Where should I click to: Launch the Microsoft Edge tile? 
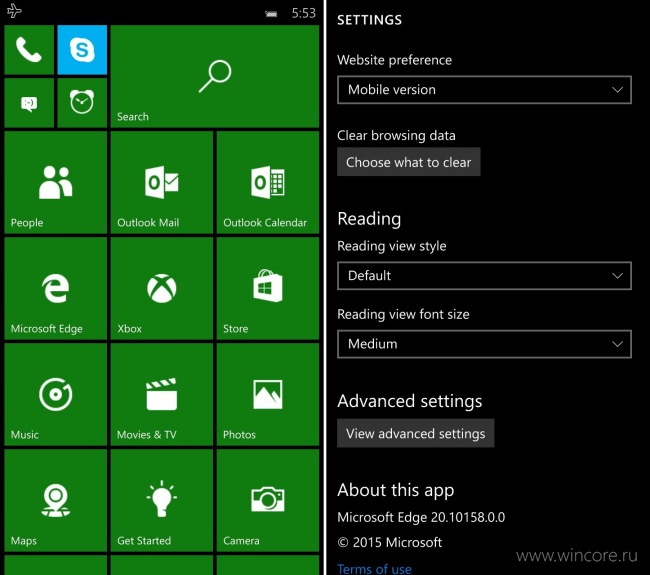coord(56,289)
